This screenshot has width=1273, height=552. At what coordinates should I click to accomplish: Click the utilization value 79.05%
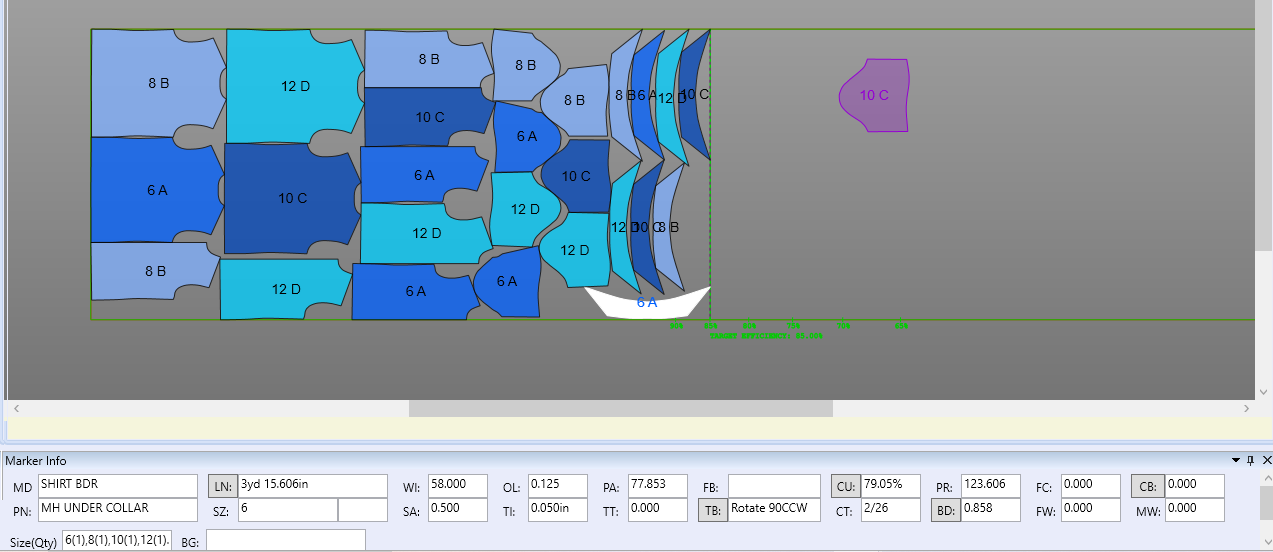point(891,486)
